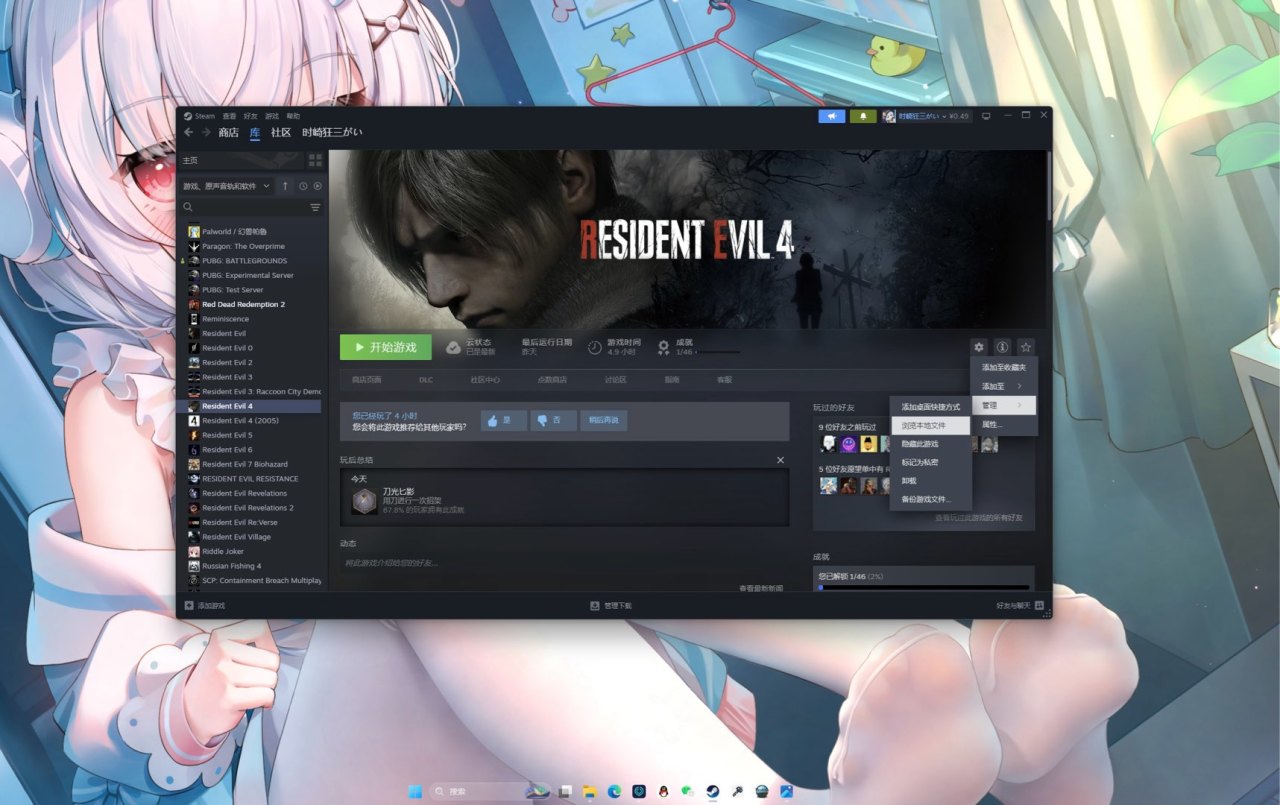Click thumbs down 否 button

[554, 420]
